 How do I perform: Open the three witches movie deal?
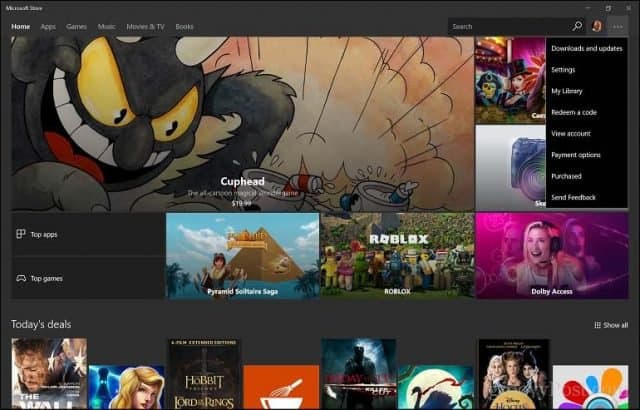point(513,373)
